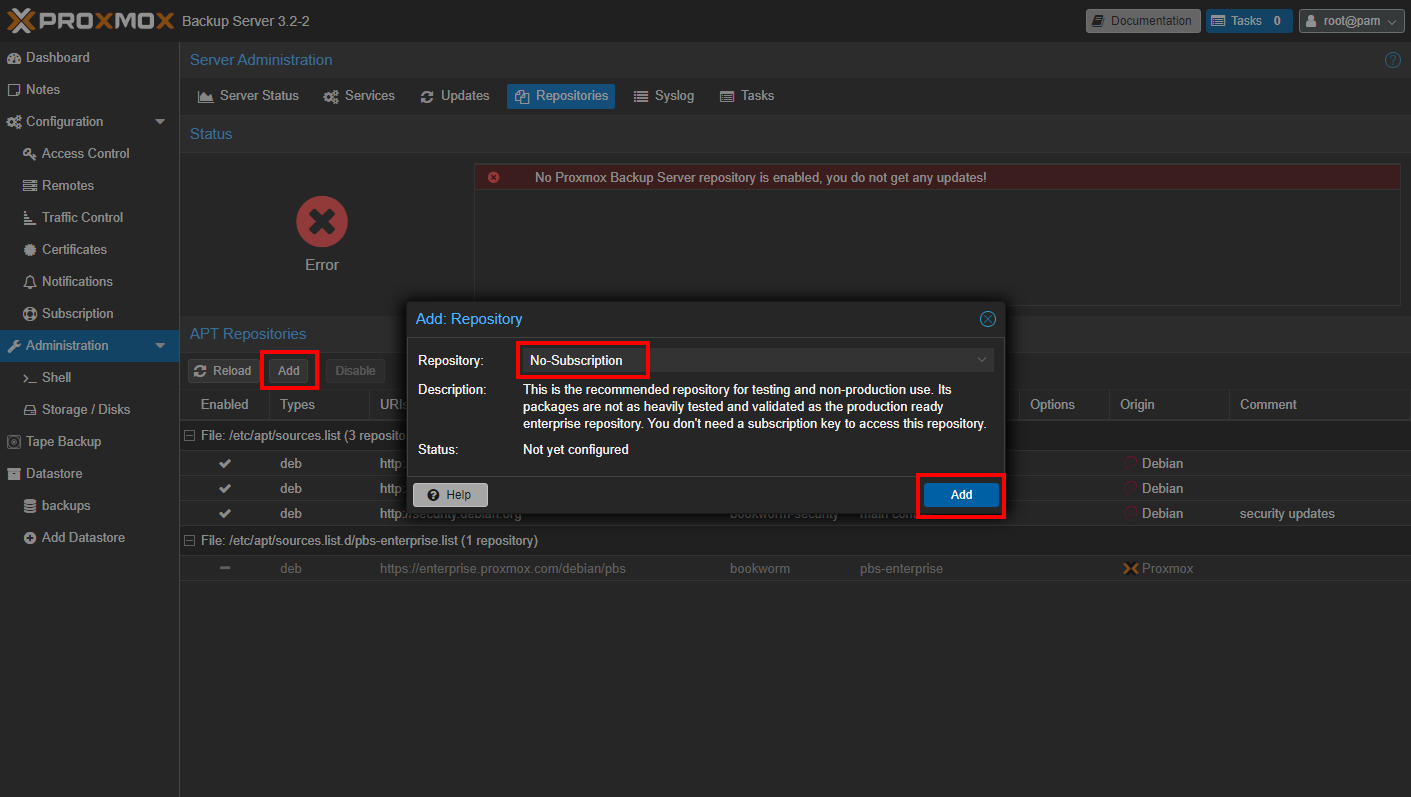
Task: Select the Repositories tab
Action: 561,96
